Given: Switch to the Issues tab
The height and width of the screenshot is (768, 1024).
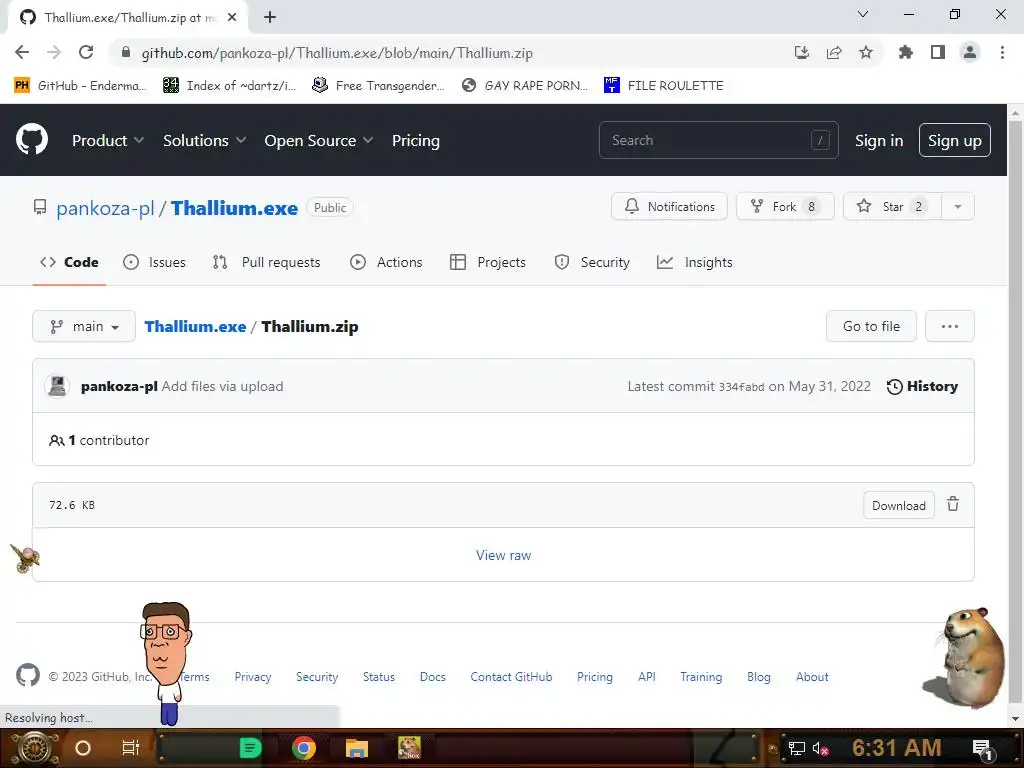Looking at the screenshot, I should tap(154, 262).
